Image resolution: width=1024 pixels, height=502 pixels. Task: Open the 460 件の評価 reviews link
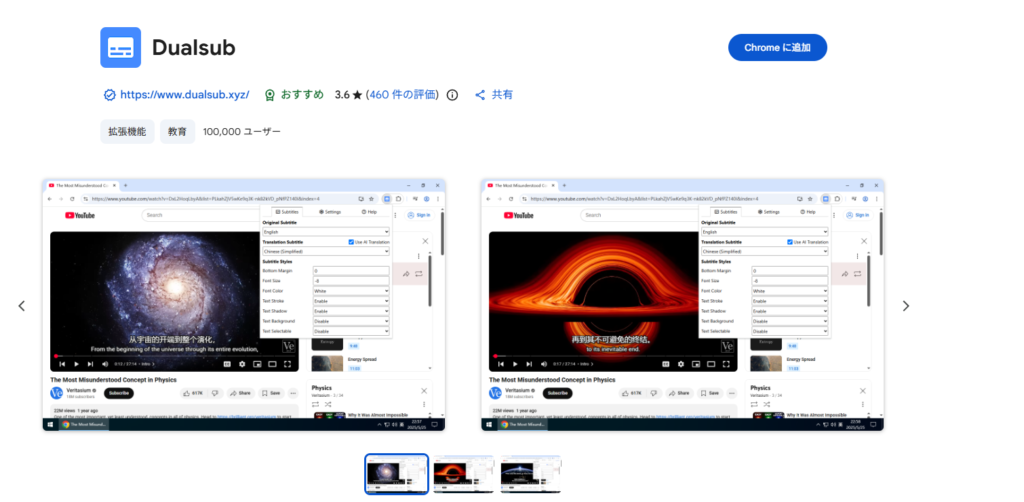tap(404, 95)
